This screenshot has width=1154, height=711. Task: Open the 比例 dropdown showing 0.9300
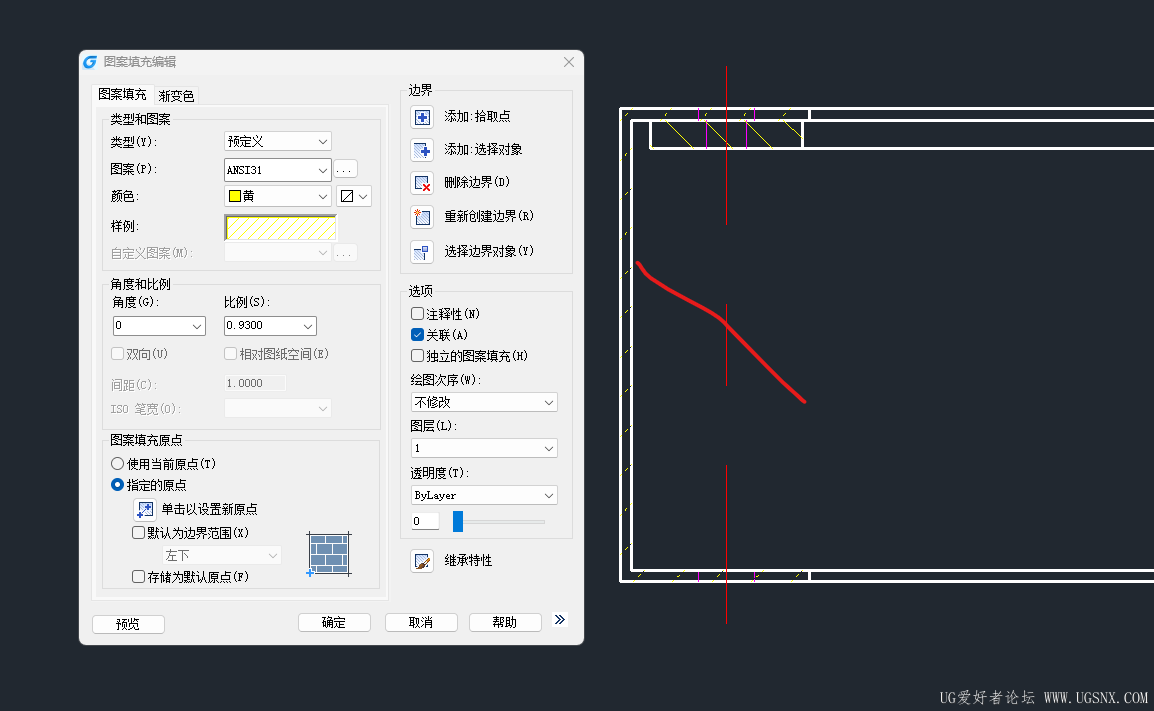(270, 325)
